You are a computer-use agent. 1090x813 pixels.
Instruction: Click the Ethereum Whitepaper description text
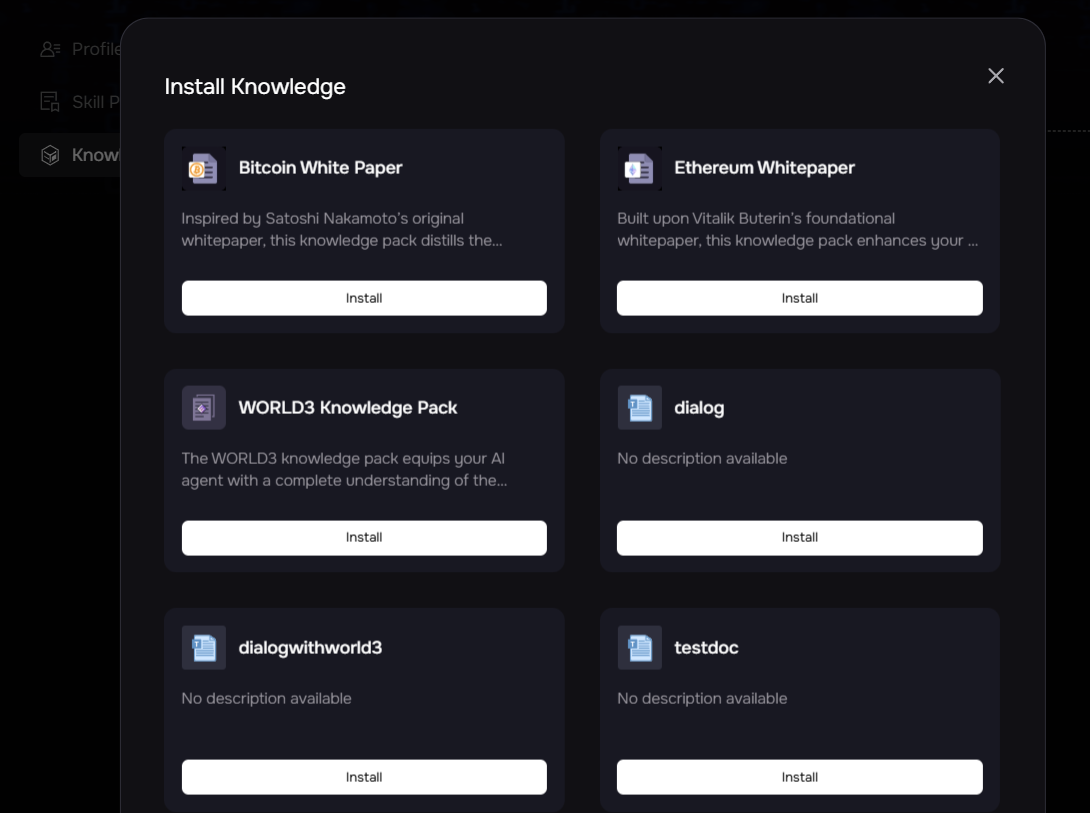click(797, 230)
